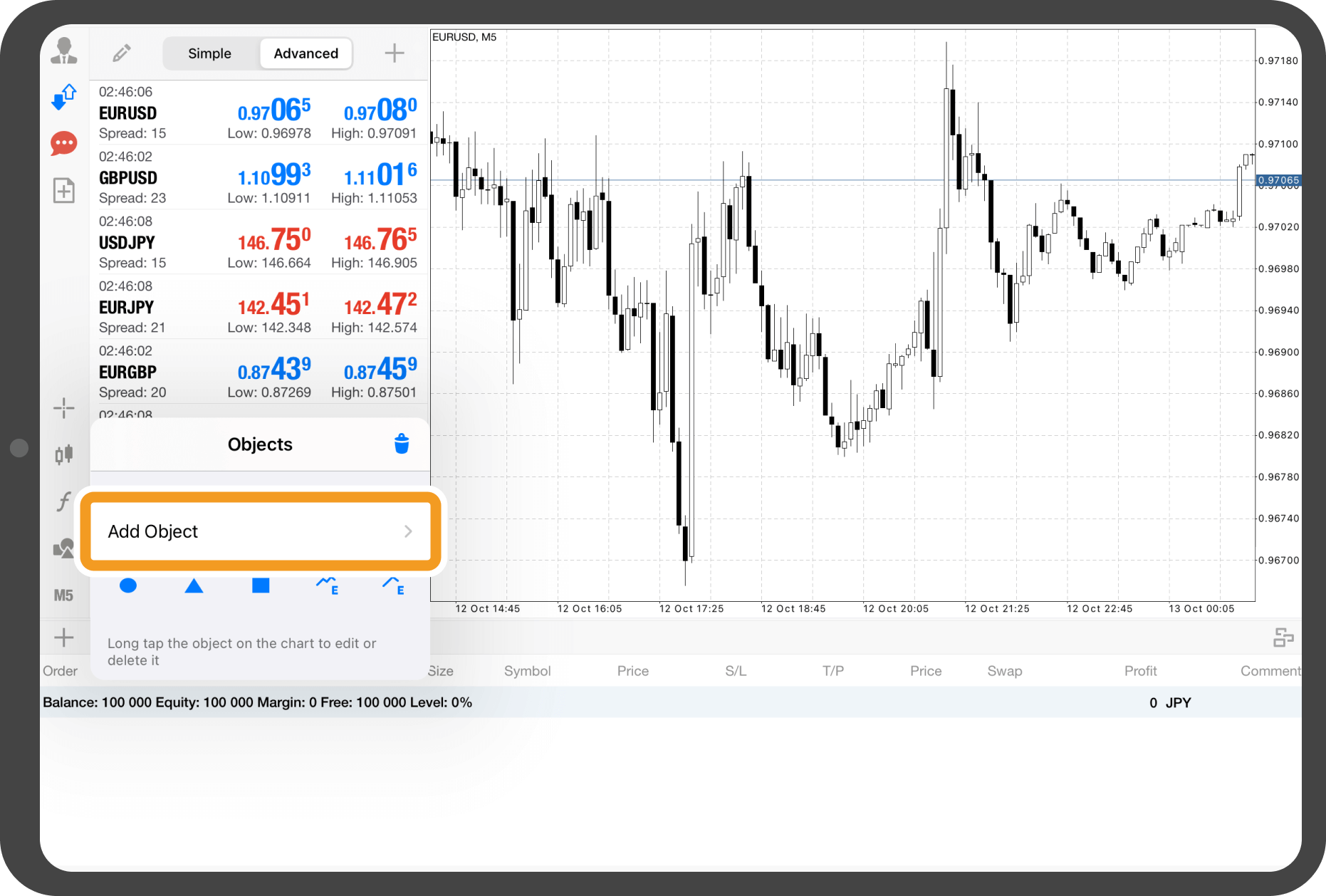
Task: Select the GBPUSD quote row
Action: [258, 177]
